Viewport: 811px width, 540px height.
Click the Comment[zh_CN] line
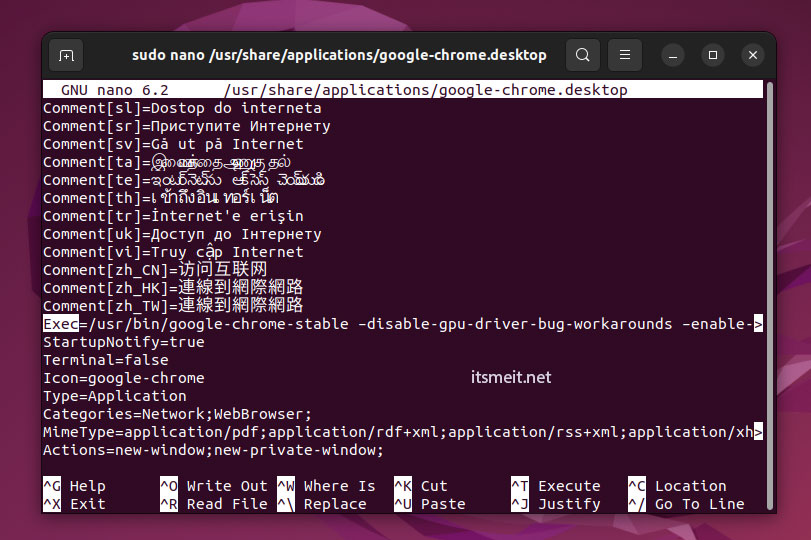[x=155, y=270]
